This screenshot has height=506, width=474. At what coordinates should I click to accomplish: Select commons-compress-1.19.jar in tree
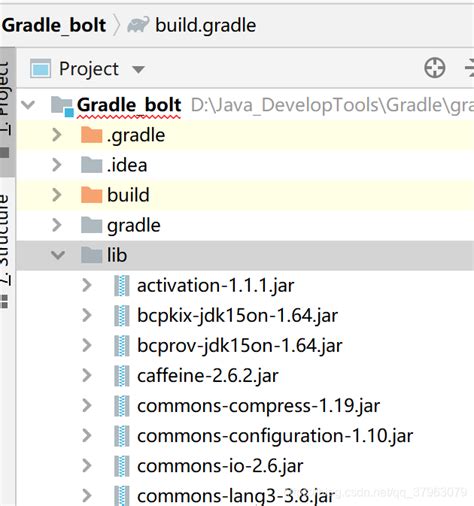click(x=258, y=406)
